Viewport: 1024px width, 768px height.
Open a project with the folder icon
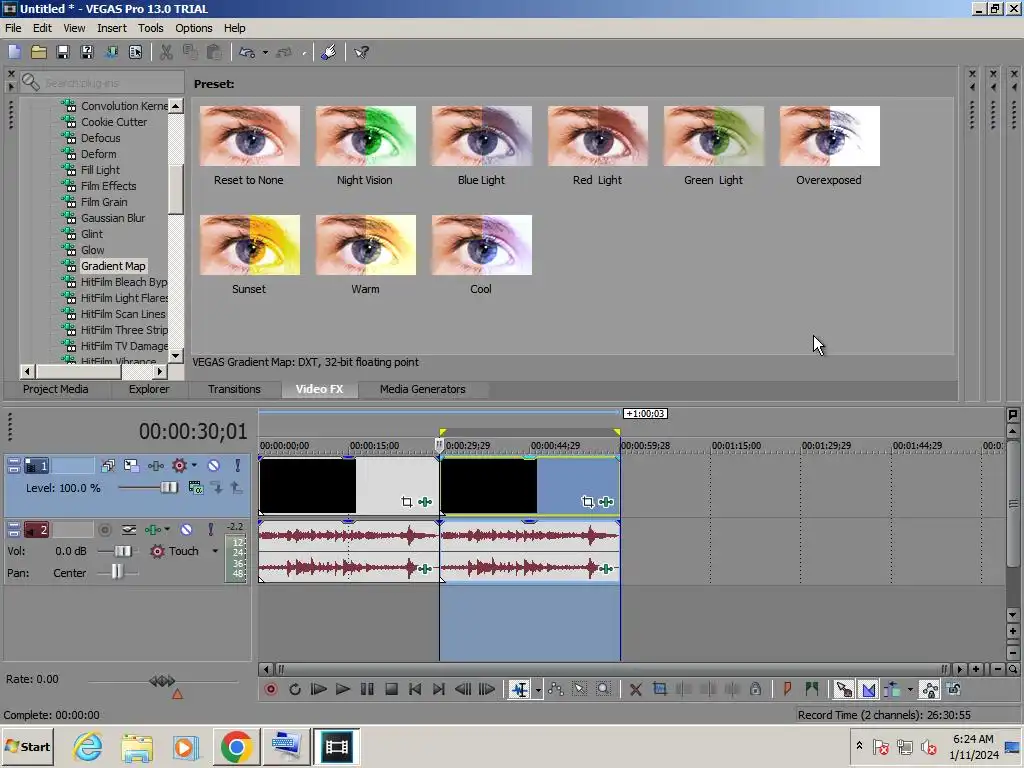[39, 52]
